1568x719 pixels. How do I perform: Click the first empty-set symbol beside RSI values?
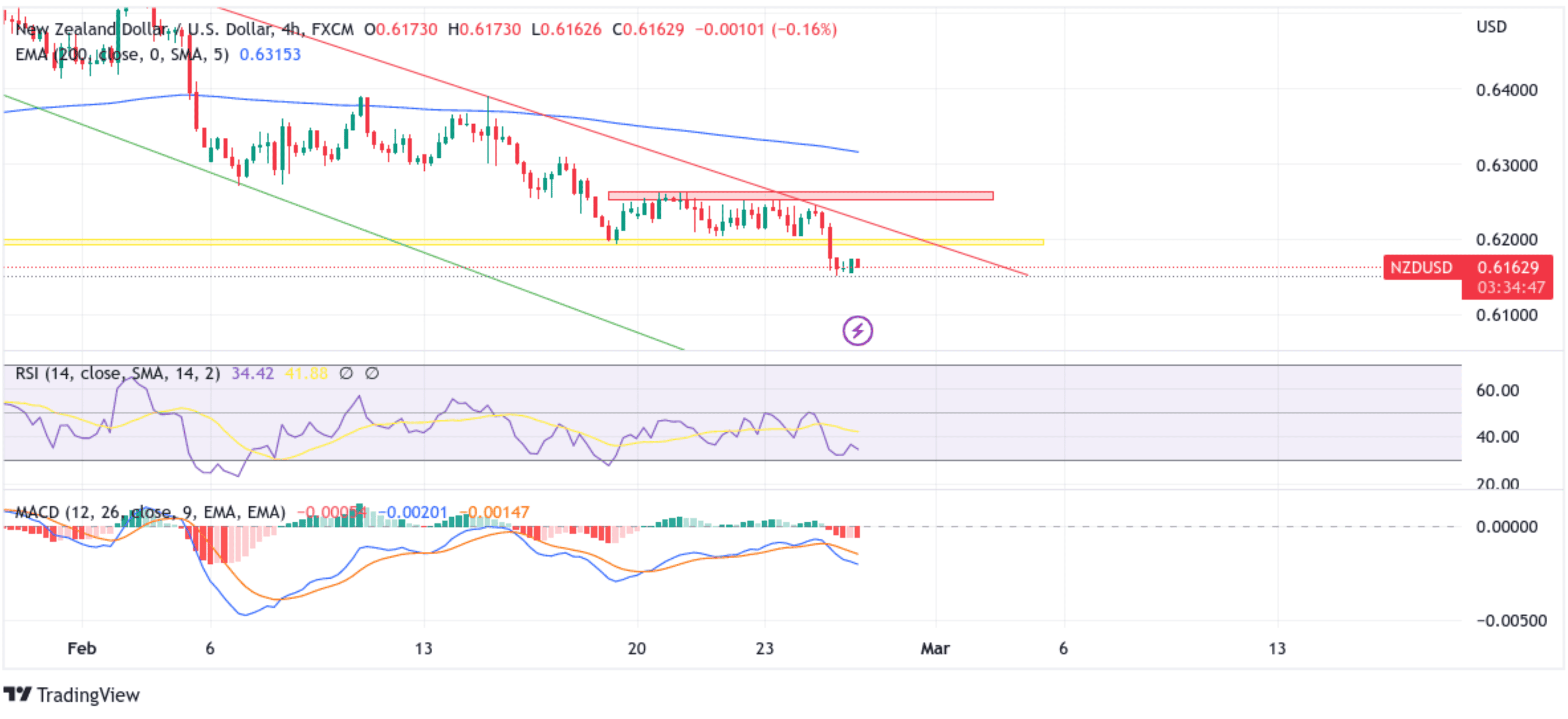tap(346, 373)
